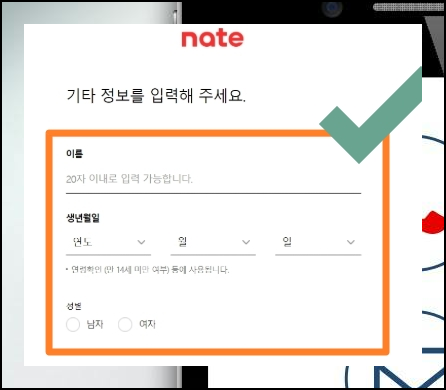The image size is (446, 390).
Task: Click the note about 만 14세 미만
Action: 147,269
